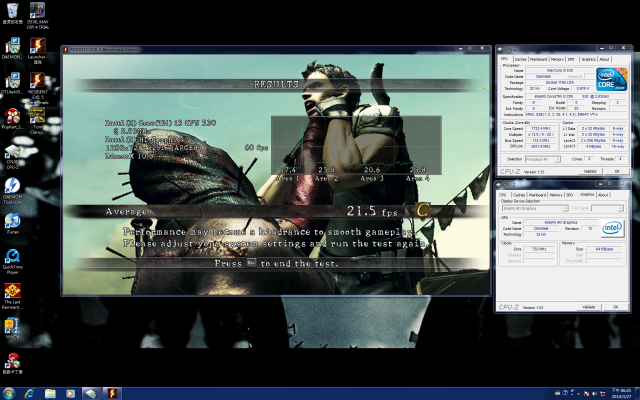Click the GPU Core clock value field
Viewport: 640px width, 400px height.
pyautogui.click(x=539, y=249)
